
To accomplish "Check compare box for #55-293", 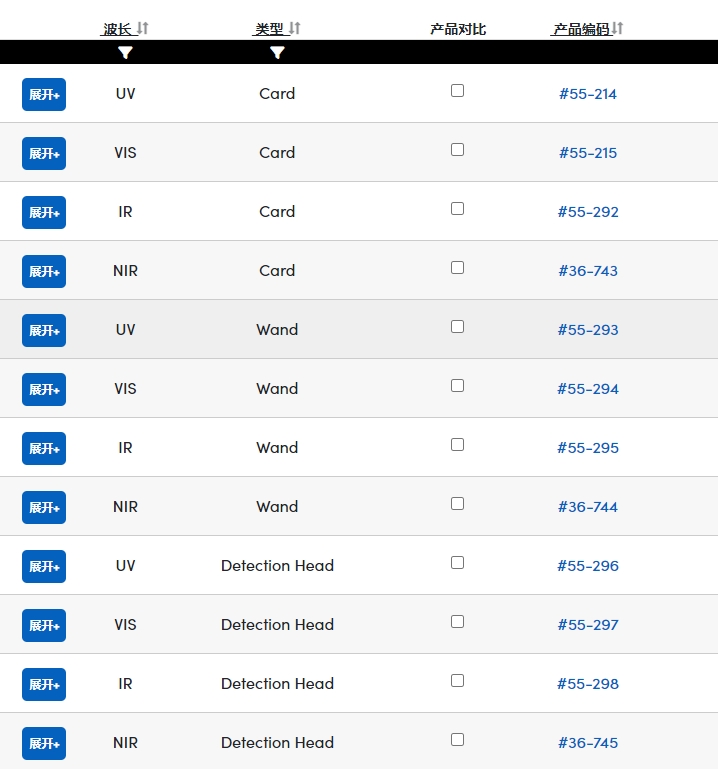I will pyautogui.click(x=458, y=327).
